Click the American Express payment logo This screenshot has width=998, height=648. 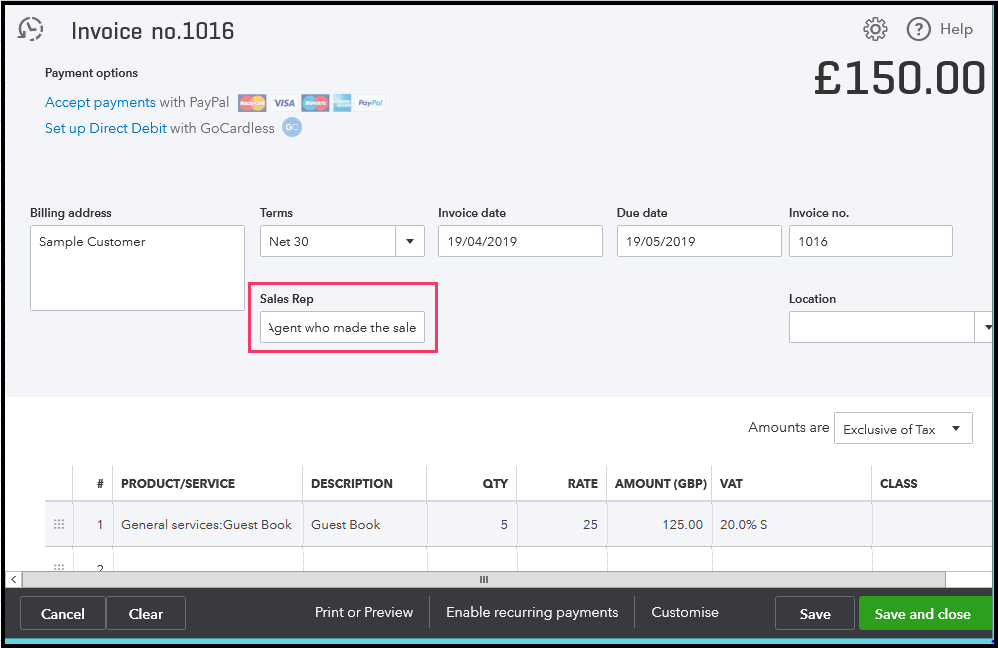[342, 102]
